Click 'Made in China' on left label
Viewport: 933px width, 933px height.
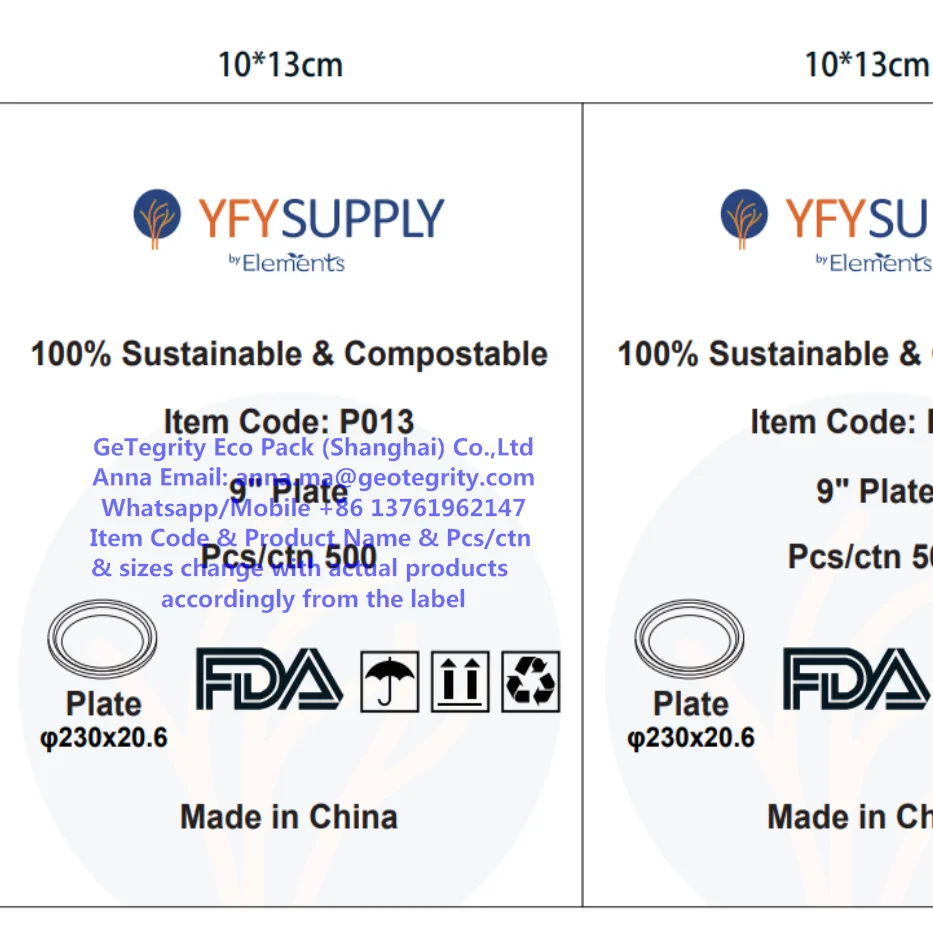click(288, 817)
